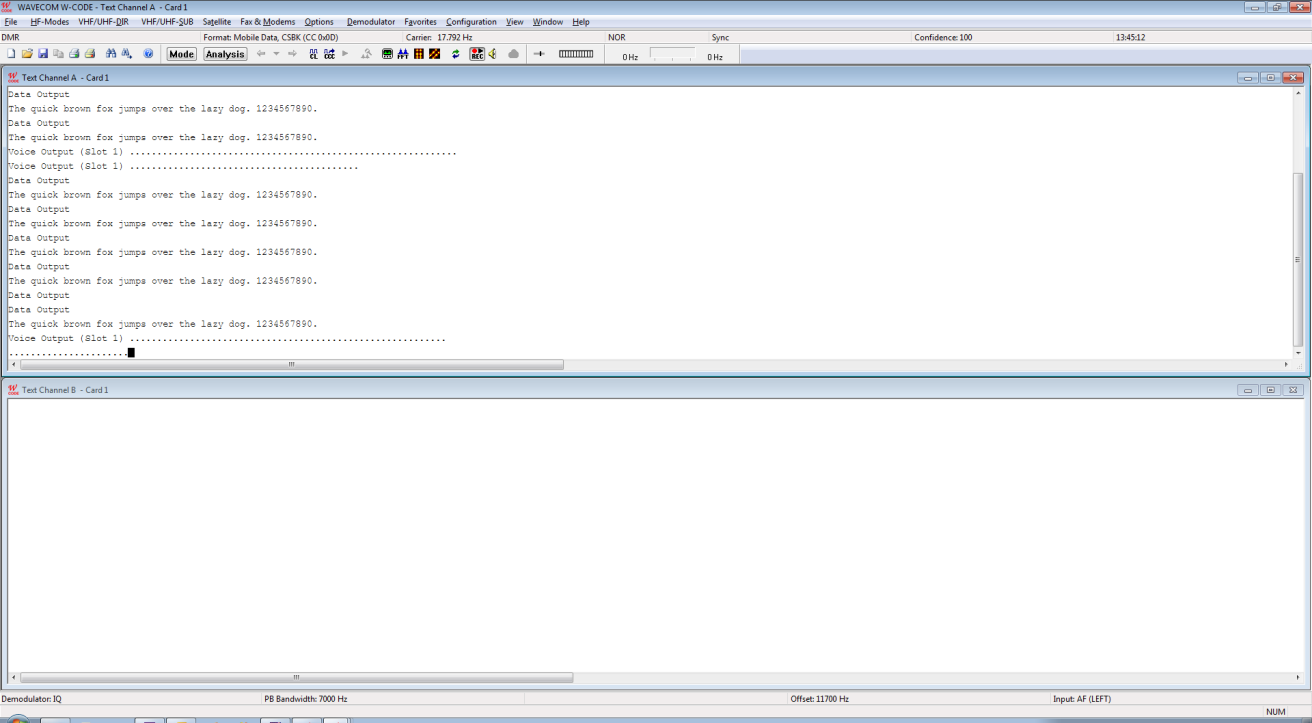Open the HF-Modes menu
The height and width of the screenshot is (723, 1312).
click(x=49, y=22)
